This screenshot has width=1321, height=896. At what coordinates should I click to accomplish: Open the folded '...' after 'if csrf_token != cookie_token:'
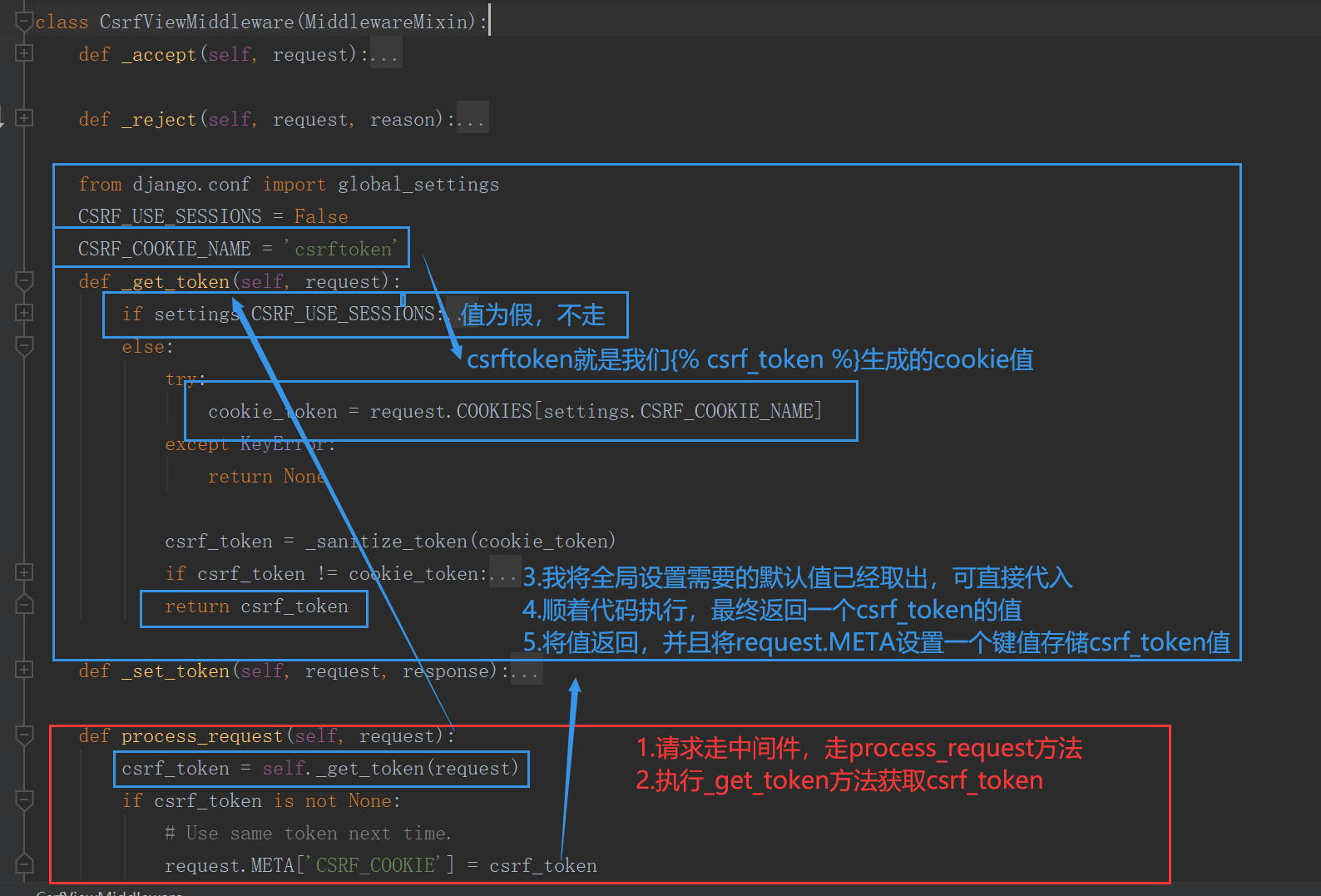pos(504,573)
